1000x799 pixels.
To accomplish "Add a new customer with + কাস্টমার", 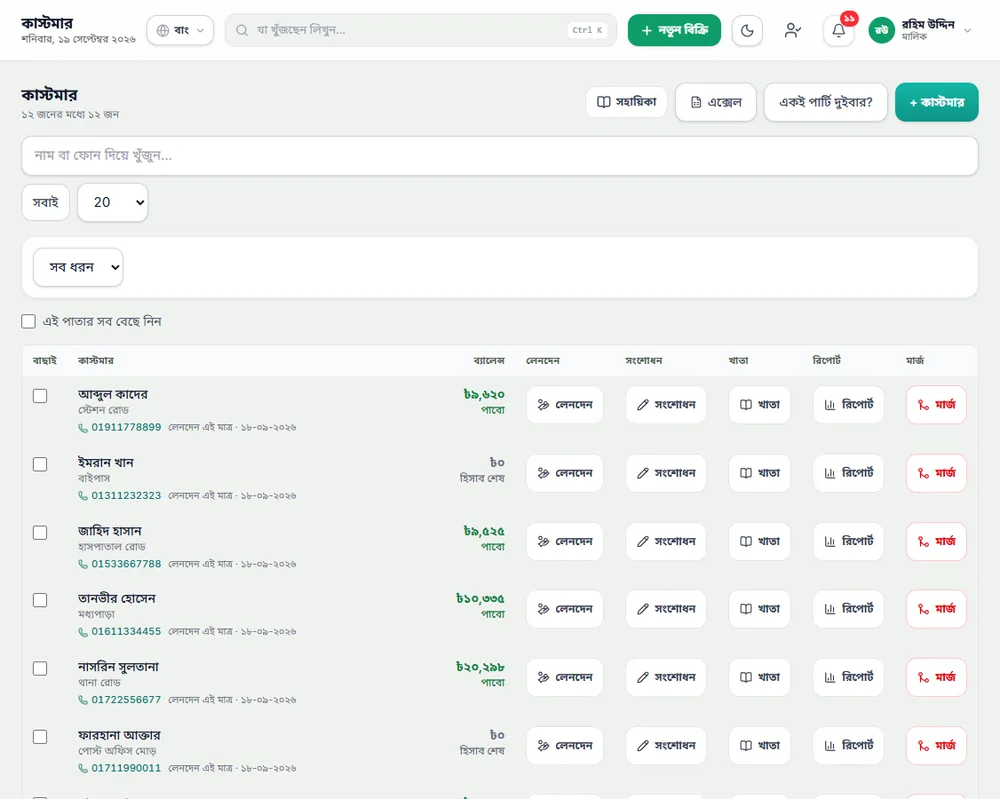I will coord(937,102).
